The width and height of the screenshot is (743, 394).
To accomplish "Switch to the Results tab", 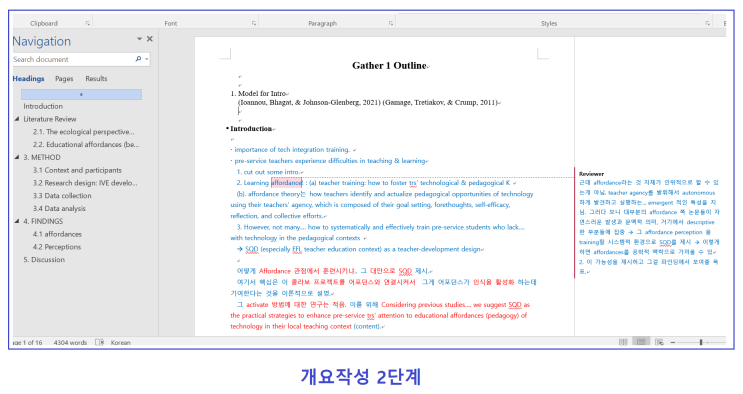I will pos(96,79).
